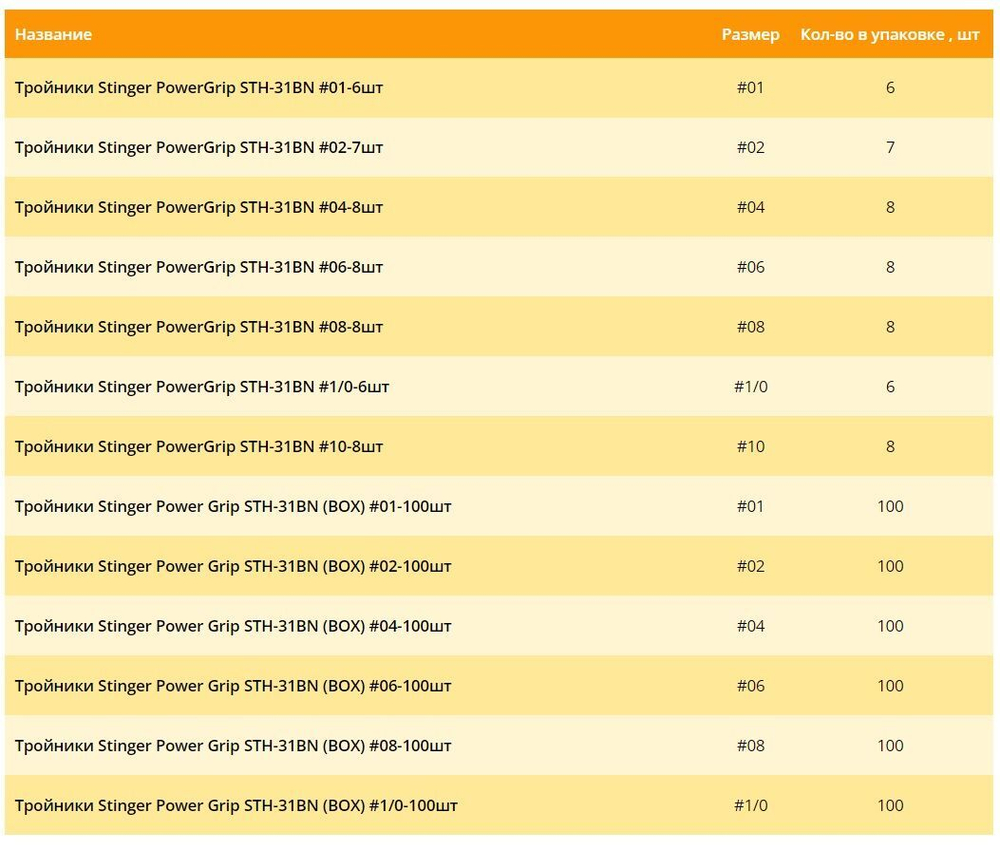Open the STH-31BN #02-7шт product name
The image size is (1000, 851).
coord(199,147)
